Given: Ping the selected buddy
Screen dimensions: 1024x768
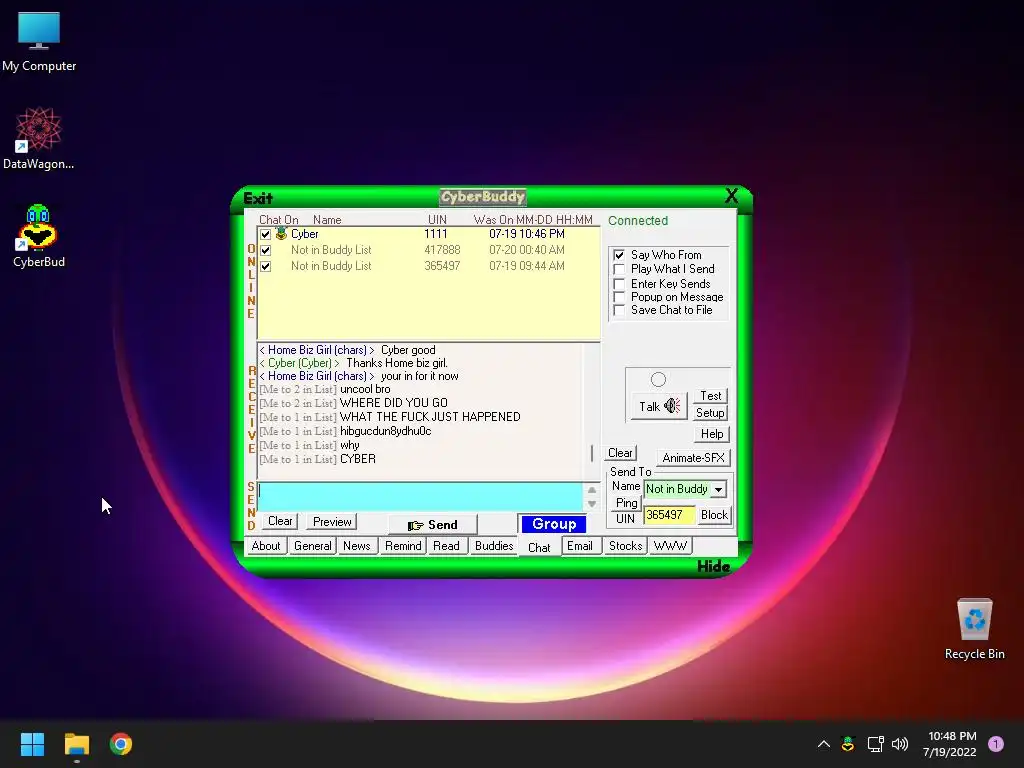Looking at the screenshot, I should [626, 503].
